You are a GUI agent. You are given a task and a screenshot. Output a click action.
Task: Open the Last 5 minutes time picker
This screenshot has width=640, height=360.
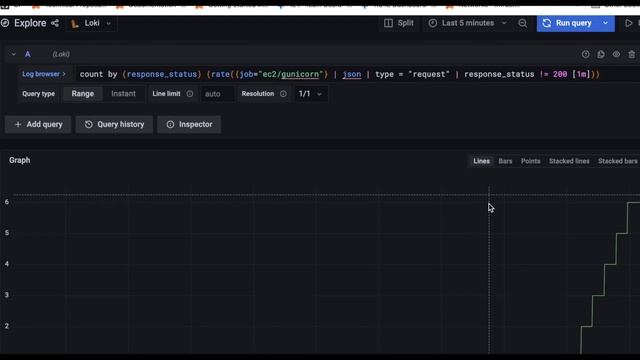click(468, 23)
